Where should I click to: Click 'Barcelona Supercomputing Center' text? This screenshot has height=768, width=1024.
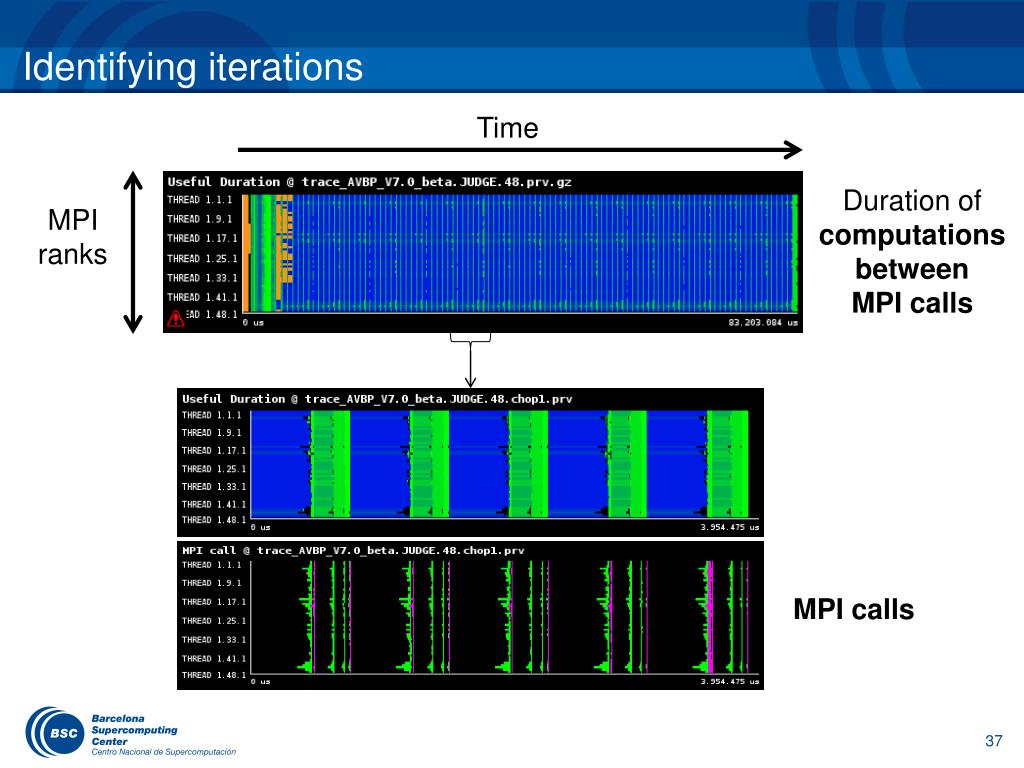pos(134,730)
